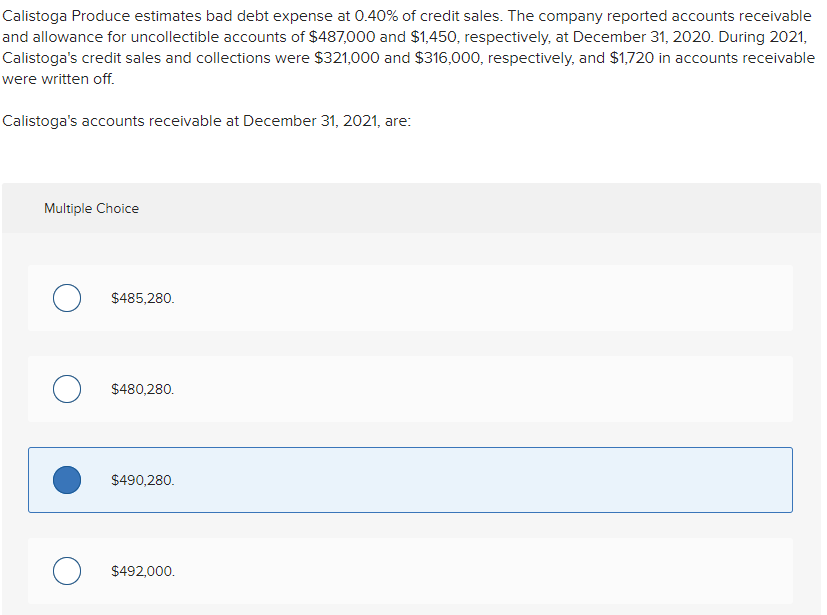
Task: Deselect the currently chosen $490,280 radio button
Action: point(66,480)
